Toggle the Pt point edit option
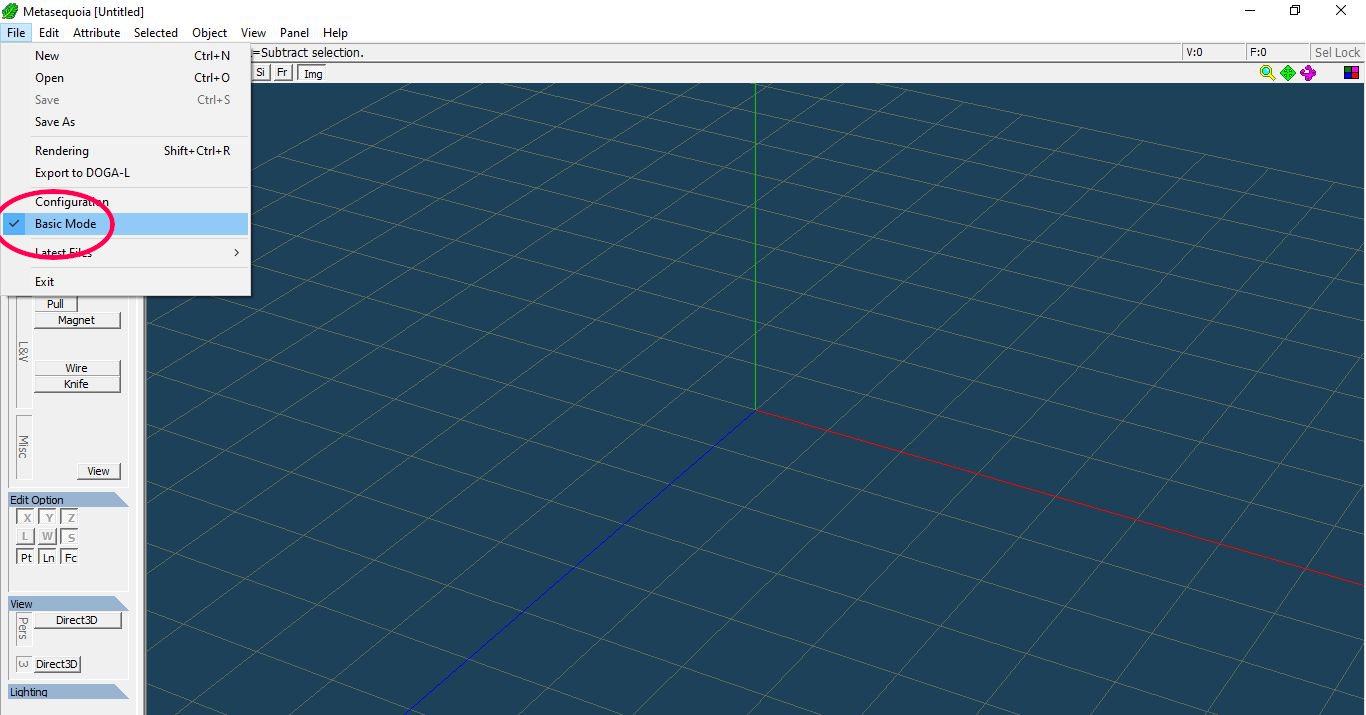Screen dimensions: 1366x715 [x=26, y=557]
